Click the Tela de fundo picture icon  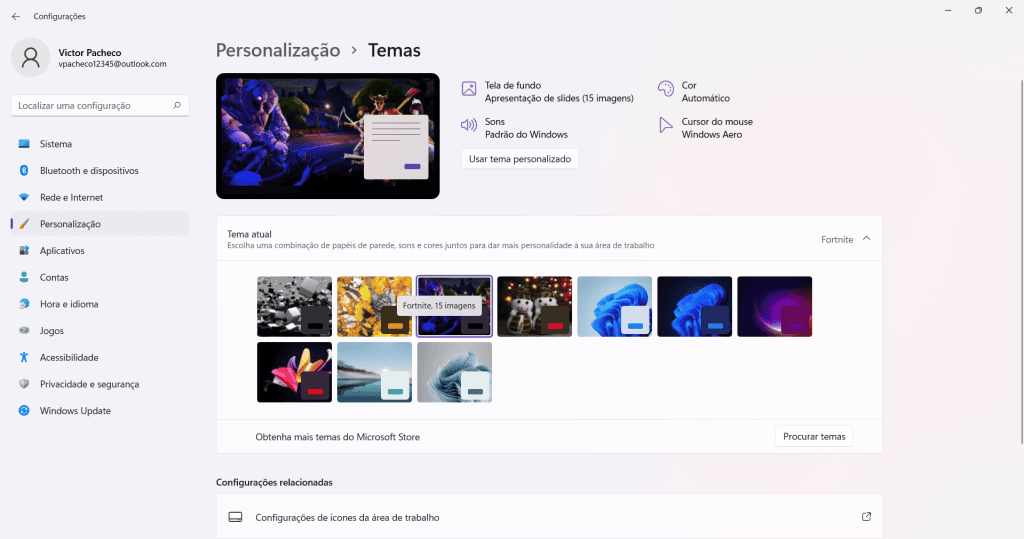pos(469,89)
